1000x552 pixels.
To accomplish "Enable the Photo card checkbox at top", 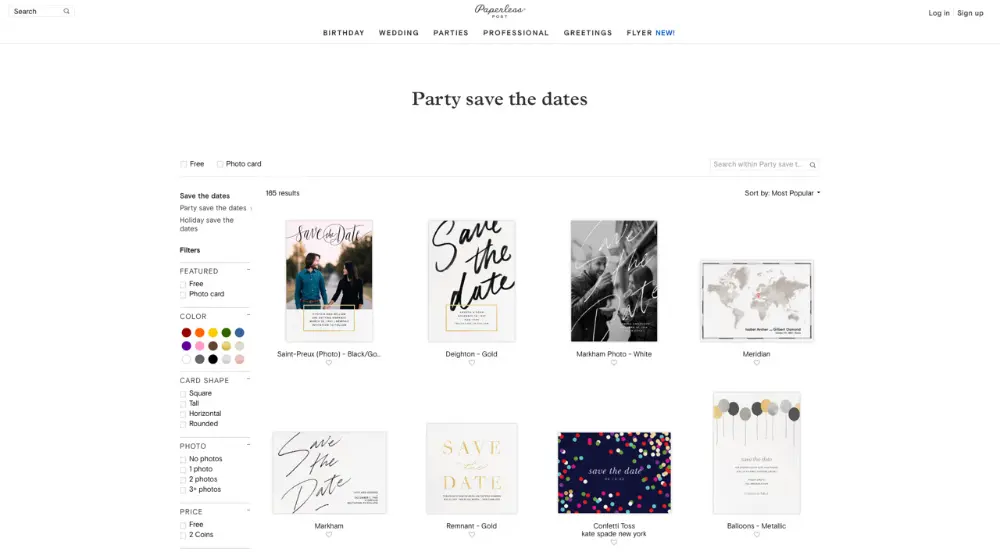I will pos(220,164).
